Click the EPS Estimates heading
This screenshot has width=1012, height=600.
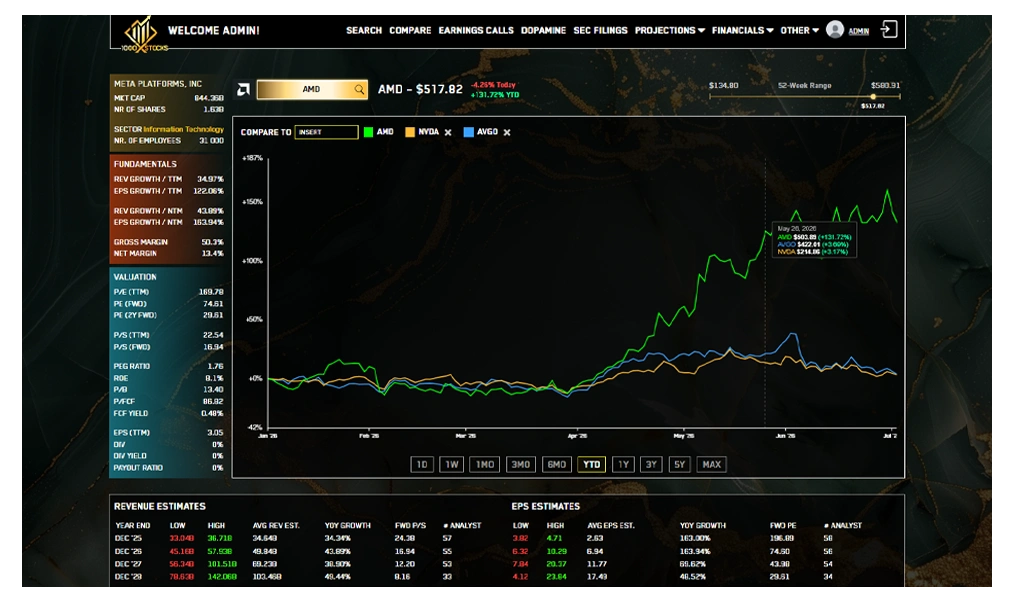[545, 506]
